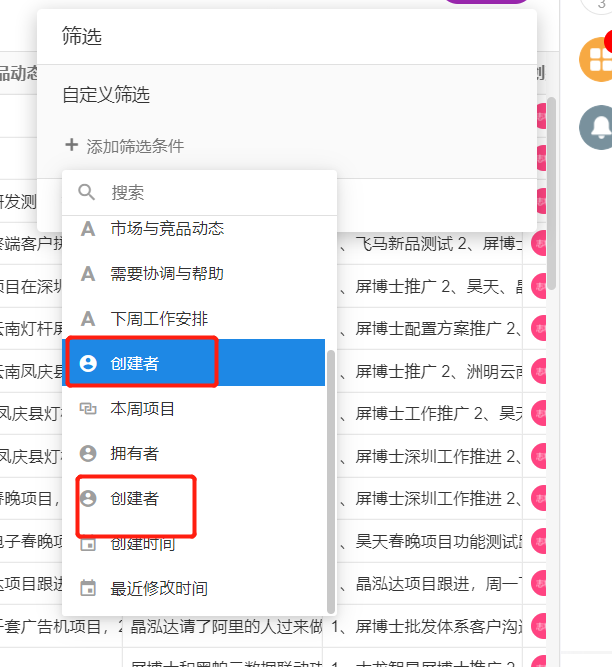Click the search magnifier icon

pos(86,192)
